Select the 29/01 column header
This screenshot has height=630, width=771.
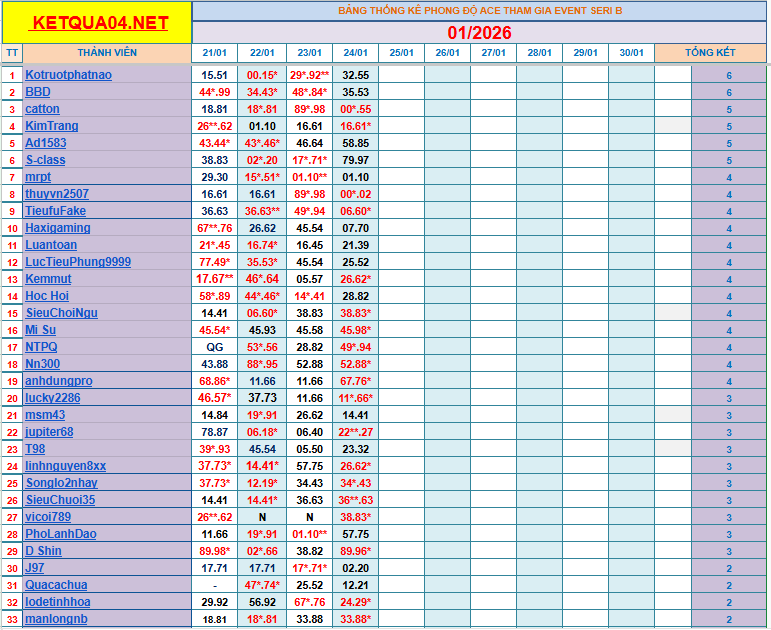click(x=586, y=53)
